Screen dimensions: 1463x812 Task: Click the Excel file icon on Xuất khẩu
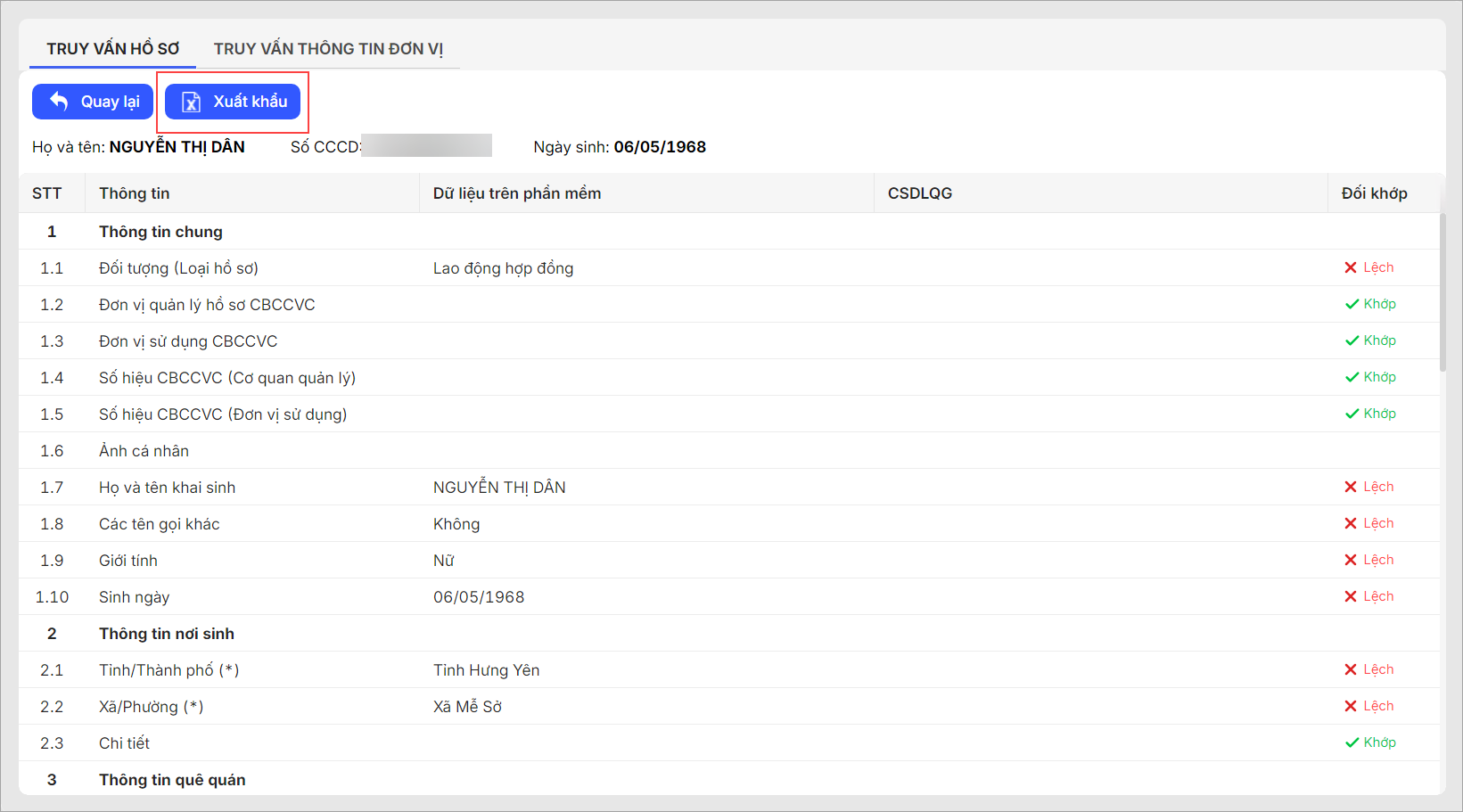191,102
